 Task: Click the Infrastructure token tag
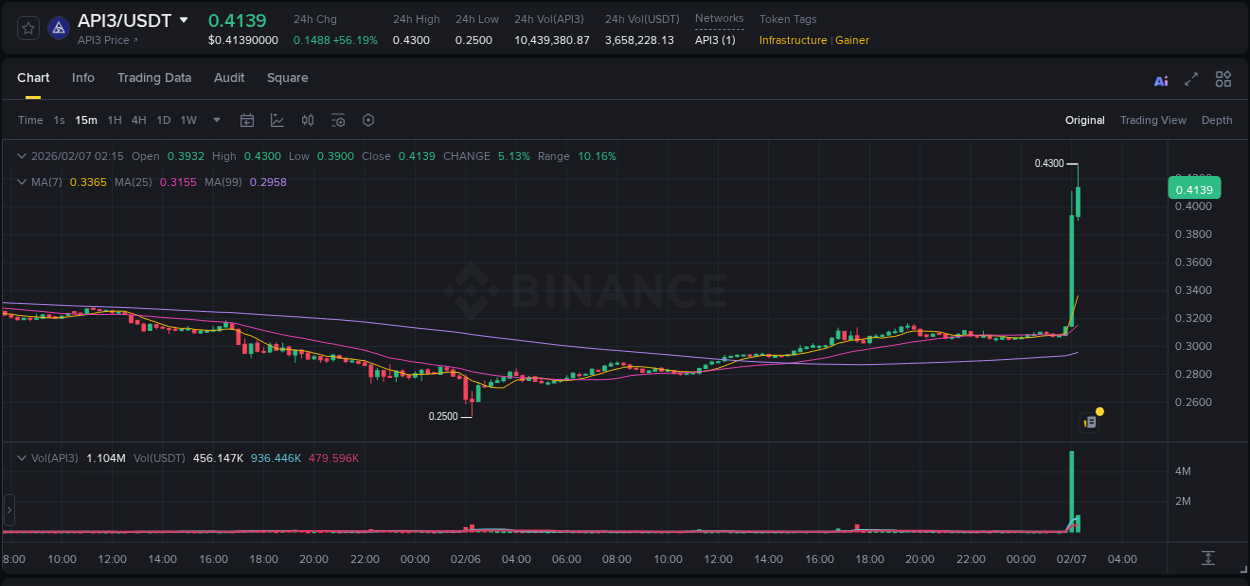(x=792, y=40)
